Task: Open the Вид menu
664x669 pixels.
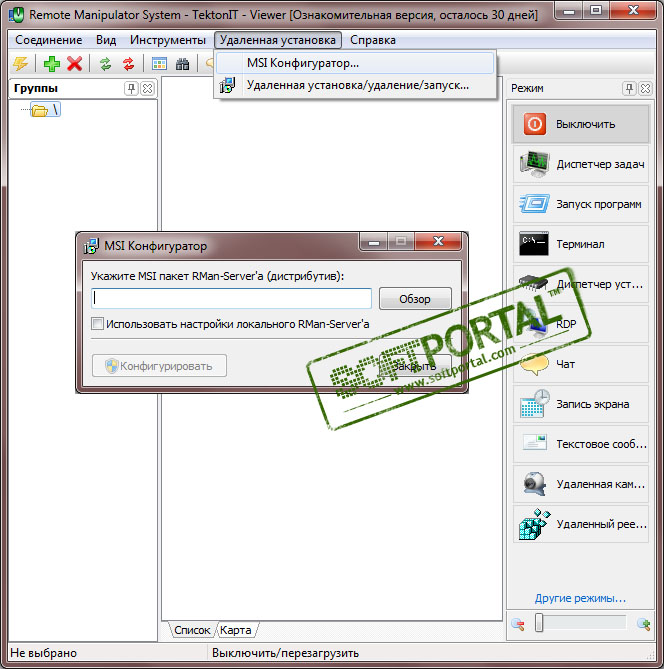Action: pos(106,40)
